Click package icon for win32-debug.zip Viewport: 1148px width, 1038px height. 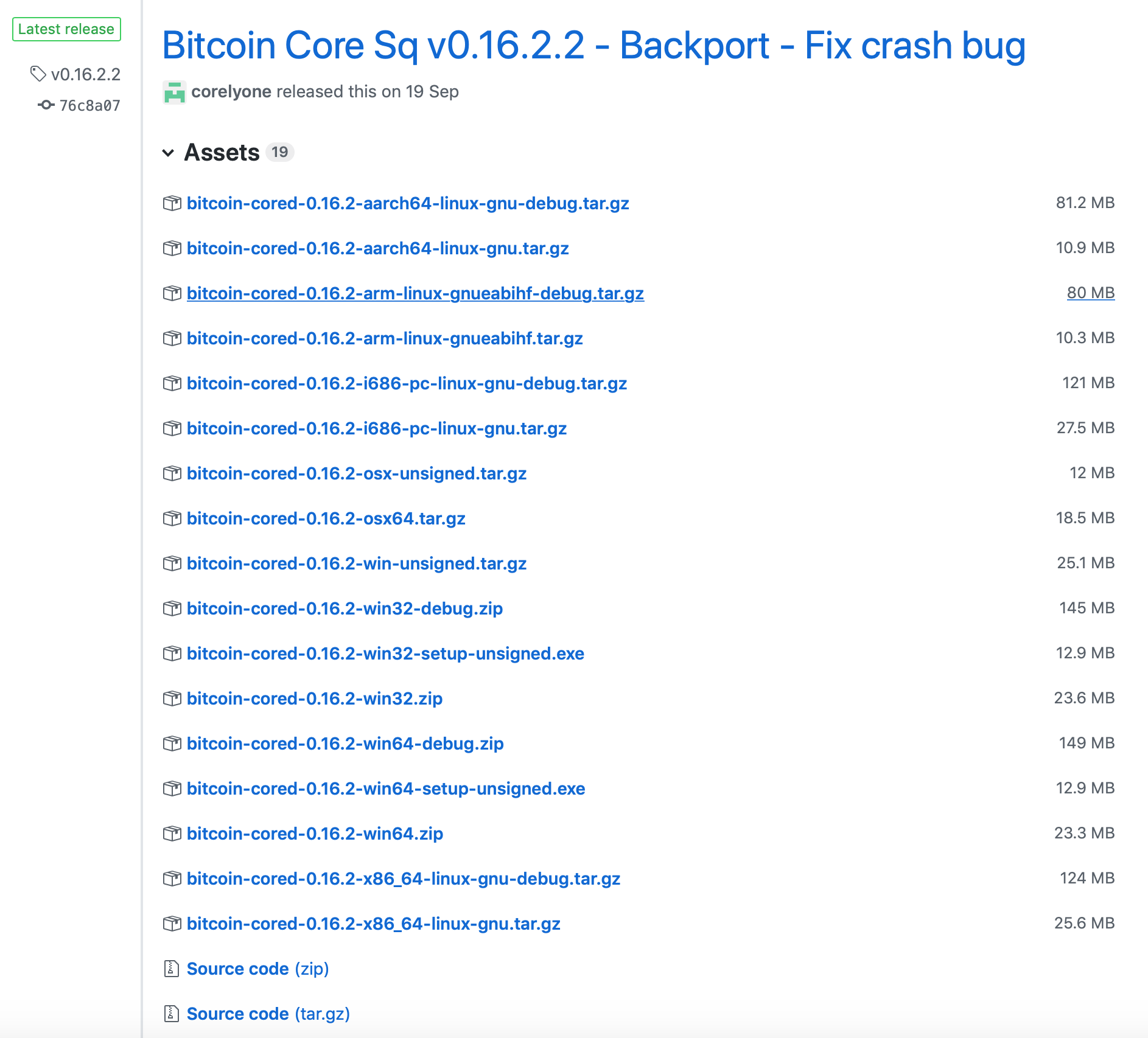pos(172,608)
